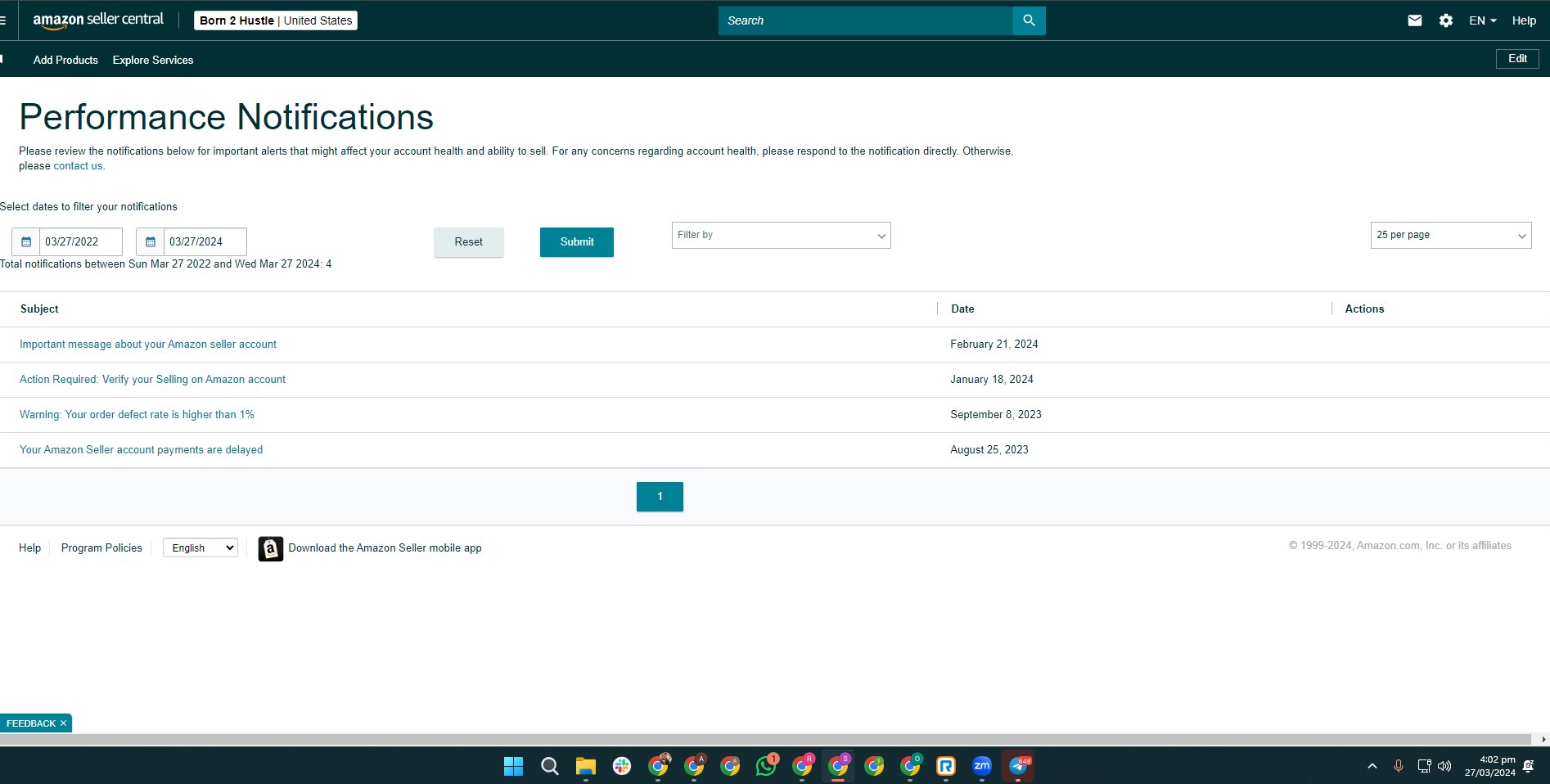Image resolution: width=1550 pixels, height=784 pixels.
Task: Click the horizontal page scrollbar
Action: coord(765,739)
